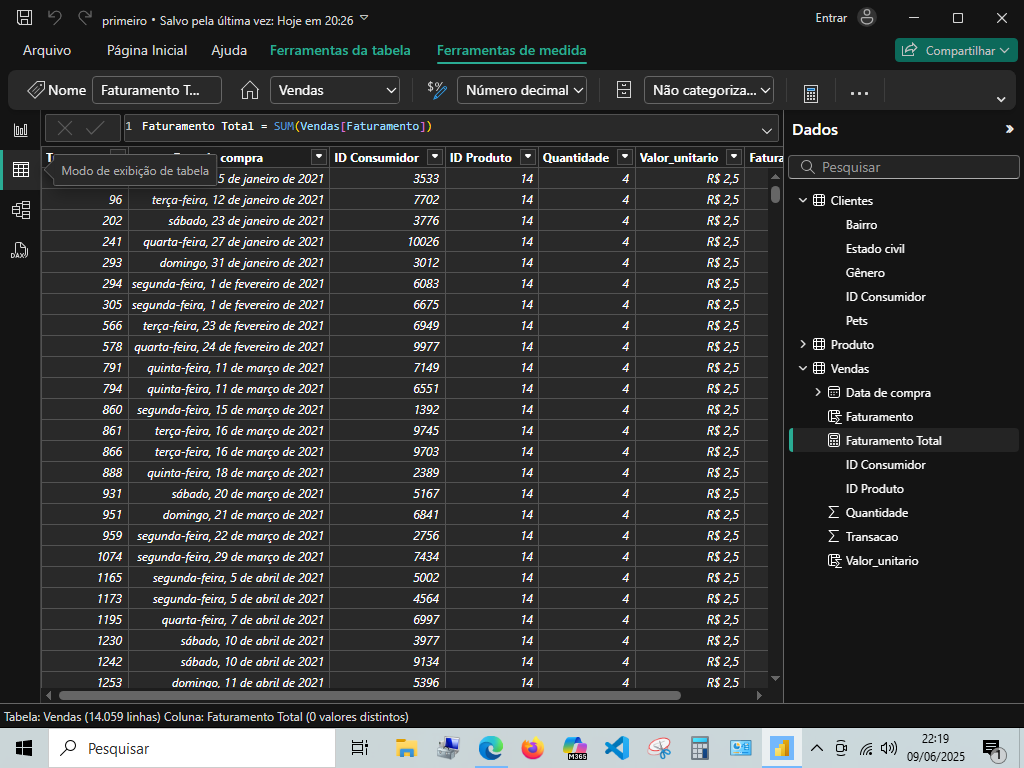The image size is (1024, 768).
Task: Expand the Data de compra hierarchy
Action: tap(818, 392)
